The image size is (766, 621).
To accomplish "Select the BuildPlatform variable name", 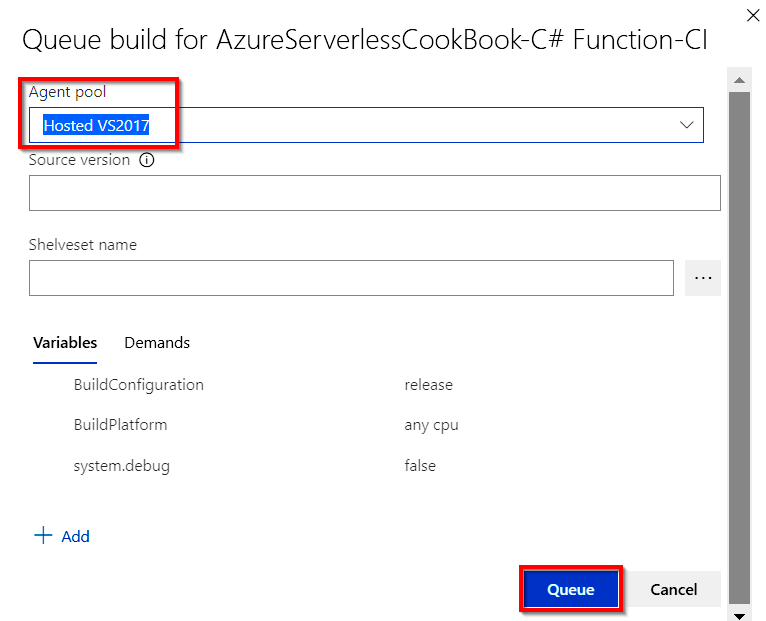I will click(x=120, y=425).
